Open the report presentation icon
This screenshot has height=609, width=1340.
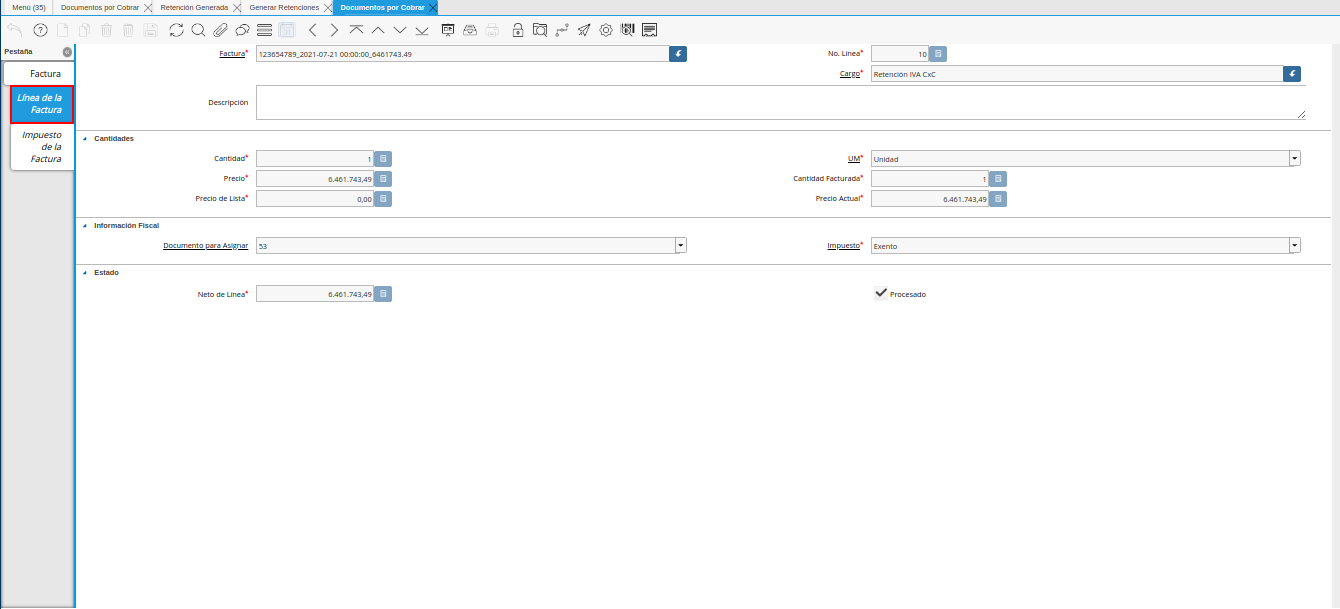tap(448, 30)
